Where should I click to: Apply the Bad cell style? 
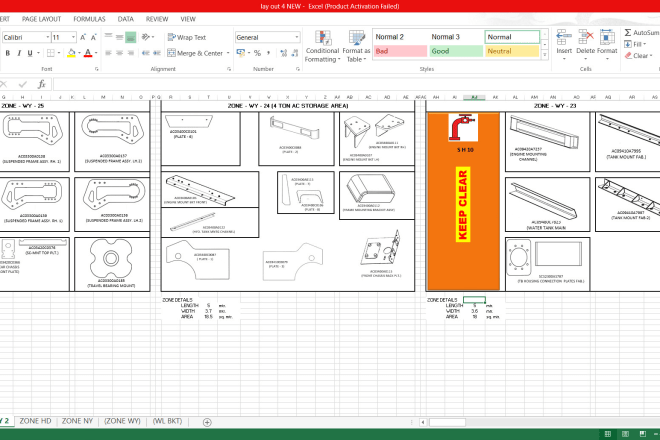click(400, 51)
